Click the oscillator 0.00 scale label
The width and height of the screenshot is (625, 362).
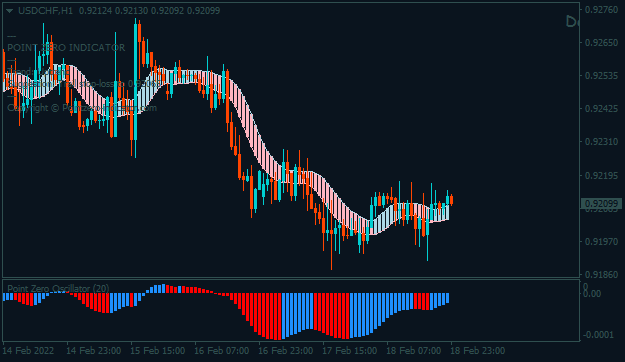coord(592,294)
